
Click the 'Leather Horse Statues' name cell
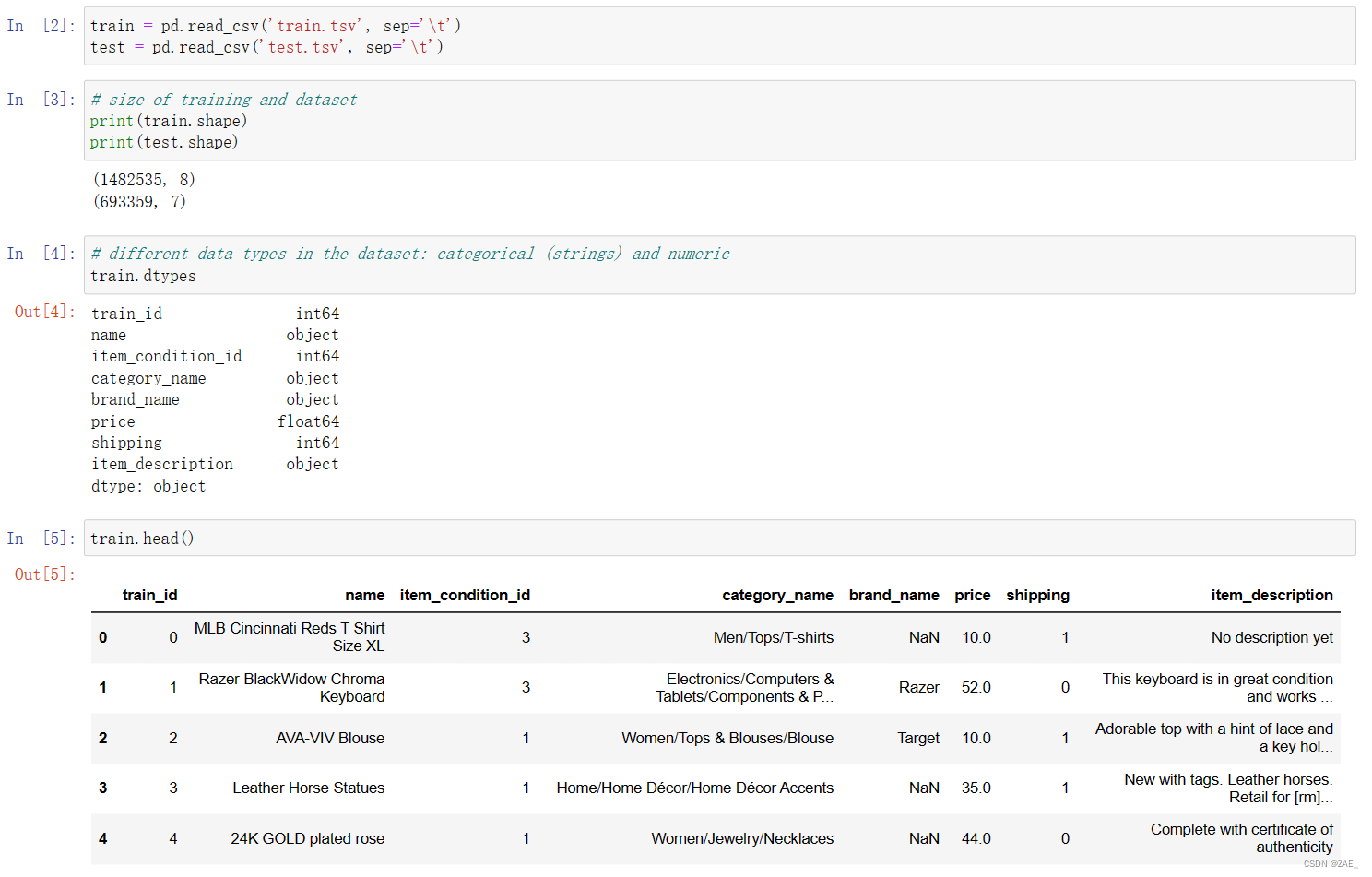pyautogui.click(x=308, y=788)
